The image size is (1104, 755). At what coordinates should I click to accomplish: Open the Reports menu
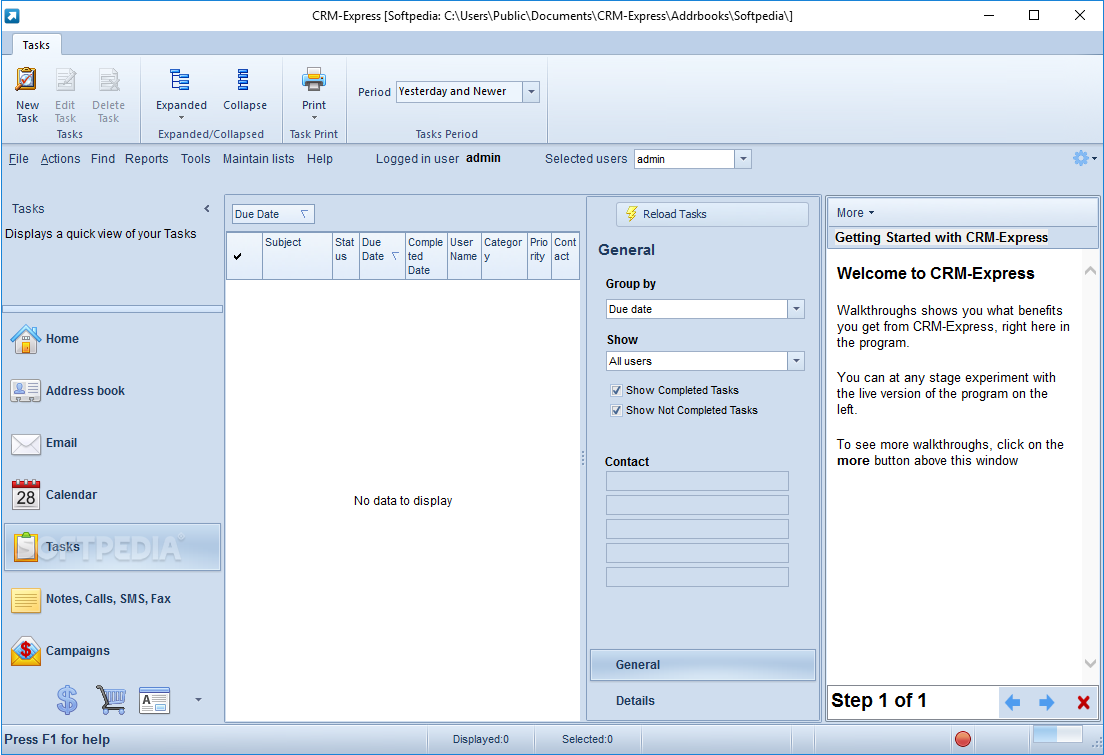coord(146,159)
